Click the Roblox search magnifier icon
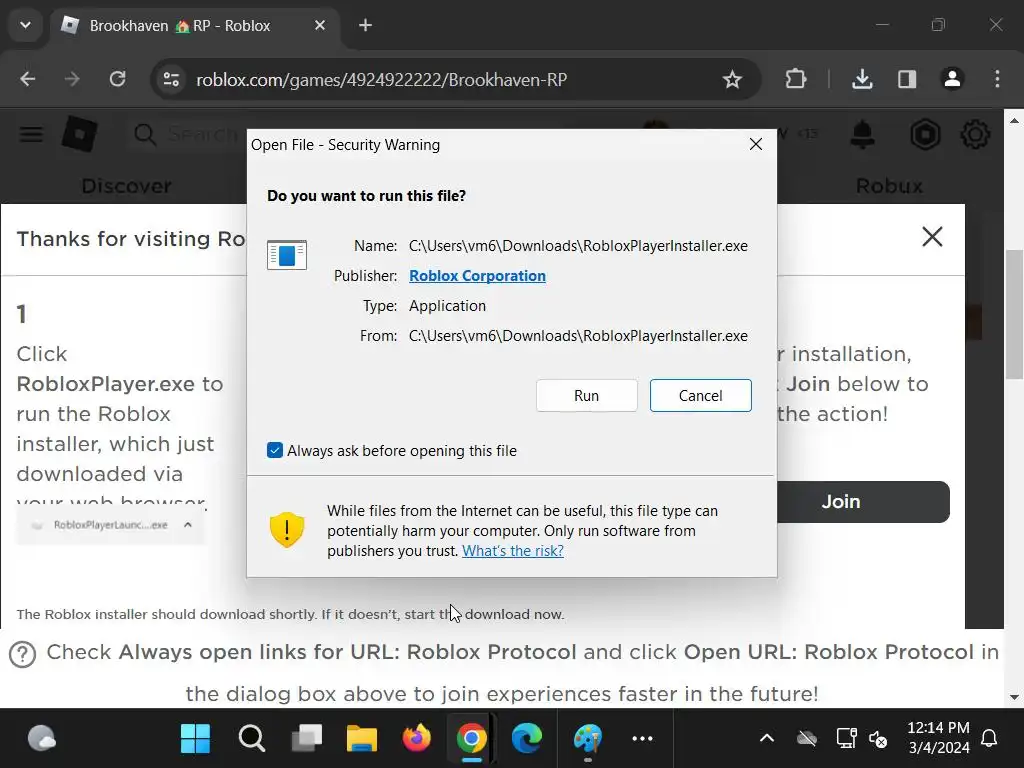This screenshot has width=1024, height=768. [144, 135]
